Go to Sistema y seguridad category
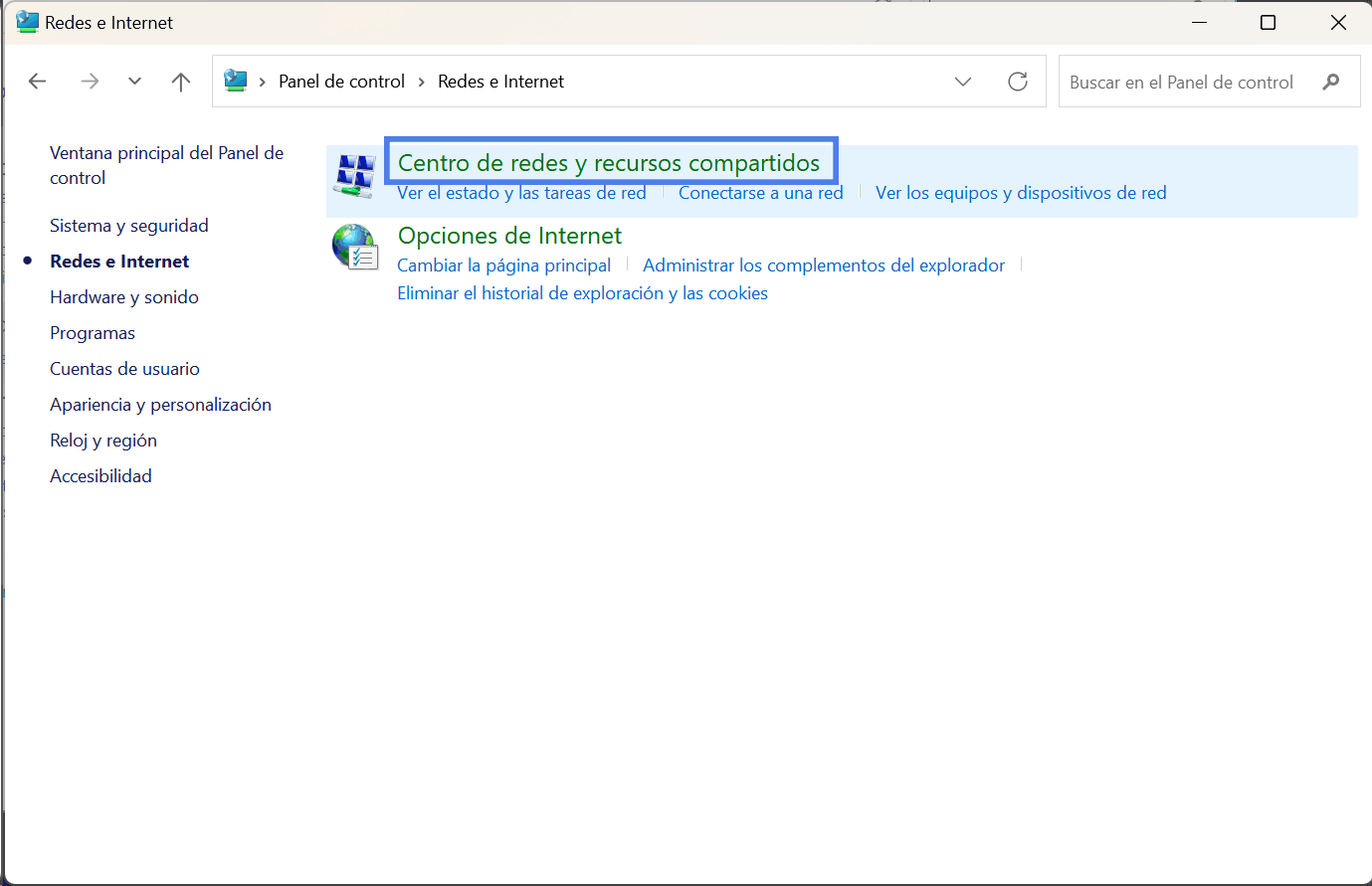 point(129,226)
